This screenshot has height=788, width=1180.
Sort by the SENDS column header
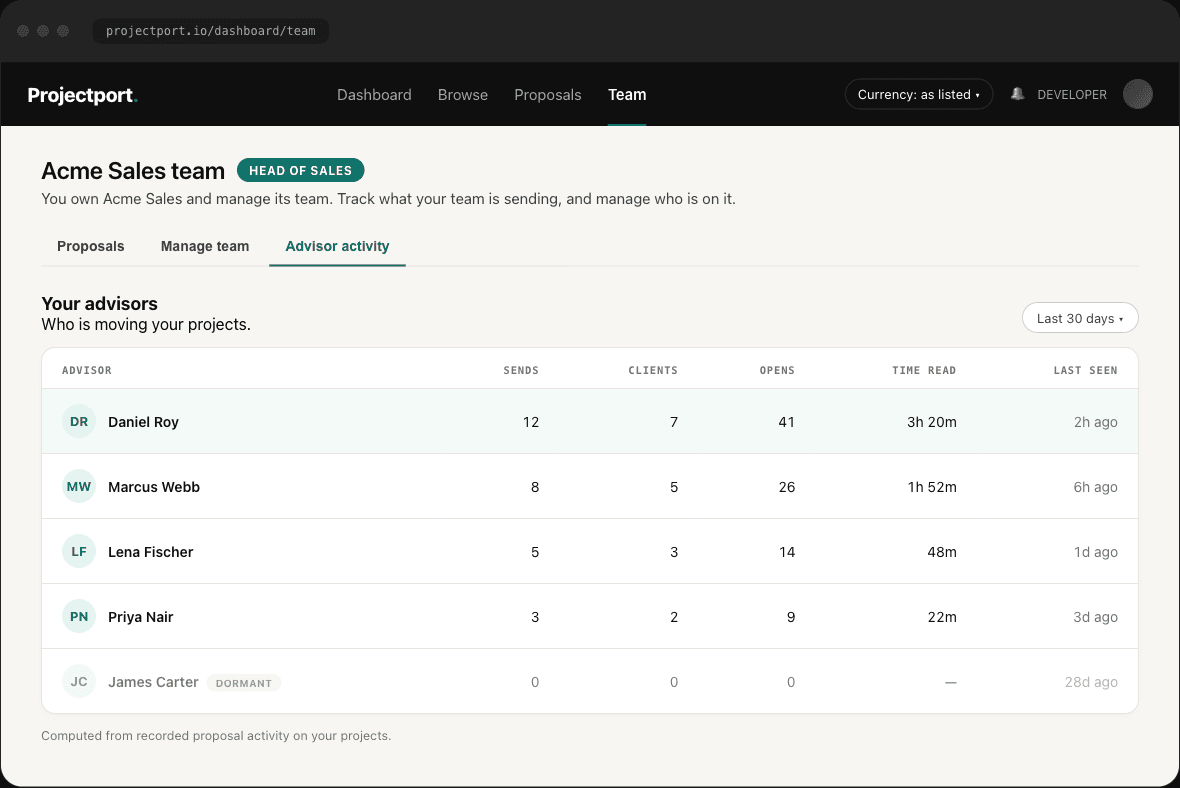(521, 370)
